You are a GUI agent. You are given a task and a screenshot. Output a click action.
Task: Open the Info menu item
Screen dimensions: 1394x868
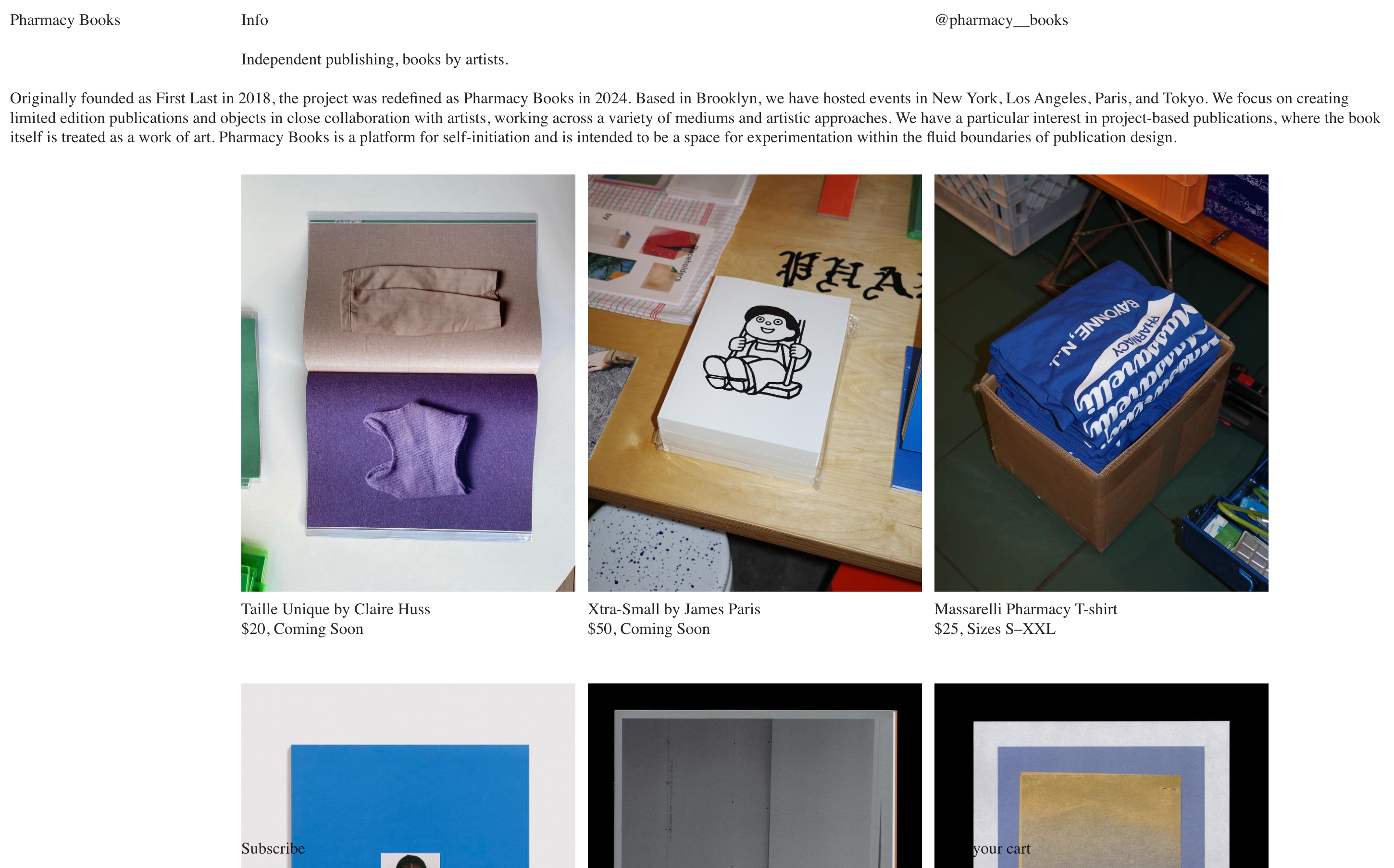[x=254, y=20]
